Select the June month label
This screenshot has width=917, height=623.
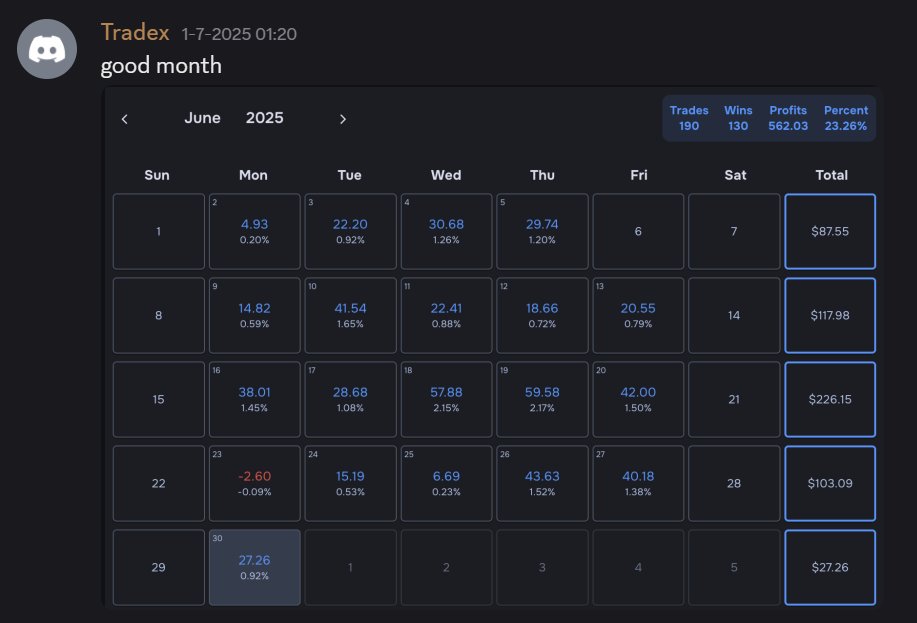(202, 118)
